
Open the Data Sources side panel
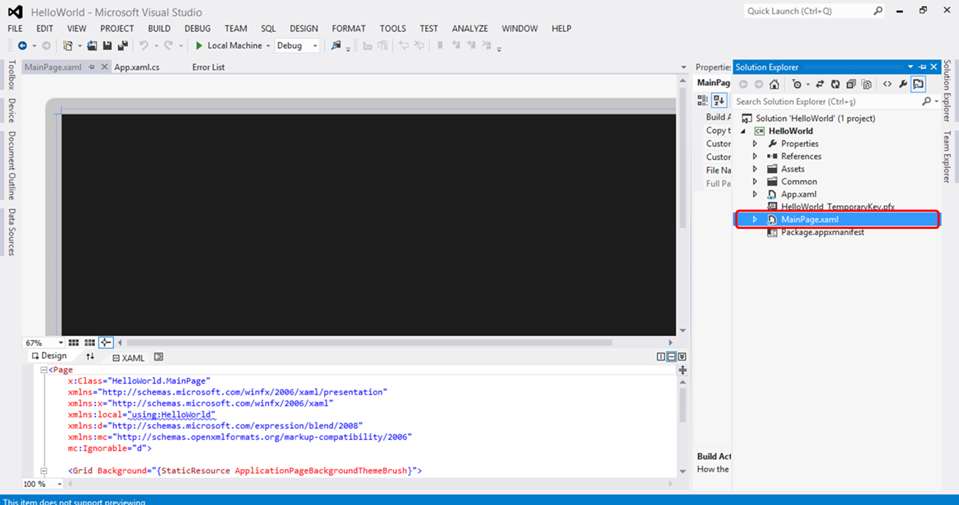12,232
